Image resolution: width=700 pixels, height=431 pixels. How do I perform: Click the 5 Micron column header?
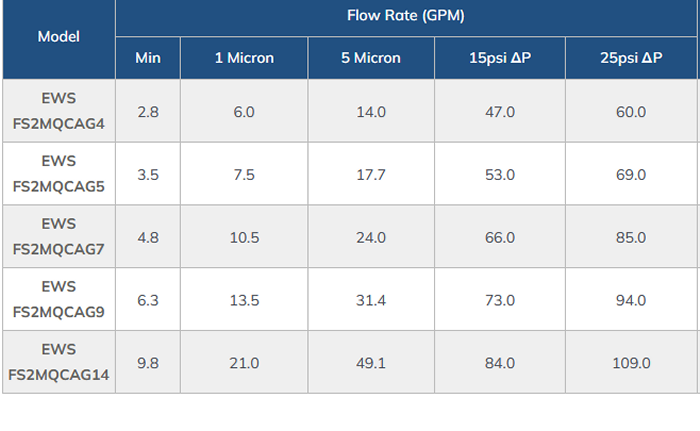coord(371,58)
